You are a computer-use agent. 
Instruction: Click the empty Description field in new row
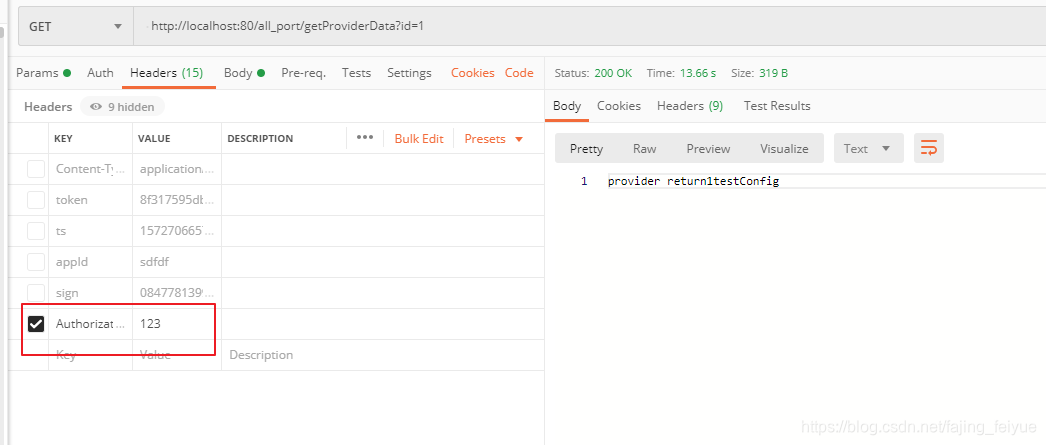pos(383,355)
